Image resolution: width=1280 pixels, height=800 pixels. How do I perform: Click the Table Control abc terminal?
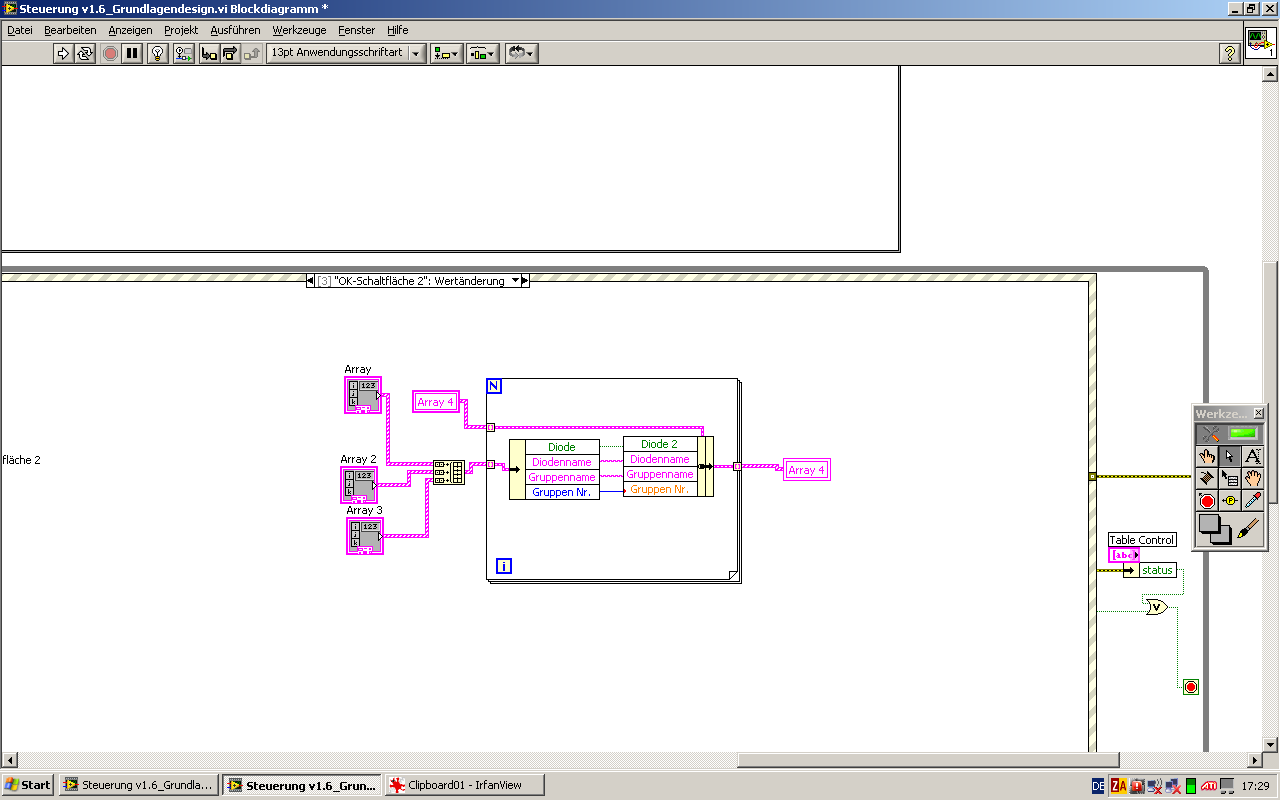(1124, 555)
